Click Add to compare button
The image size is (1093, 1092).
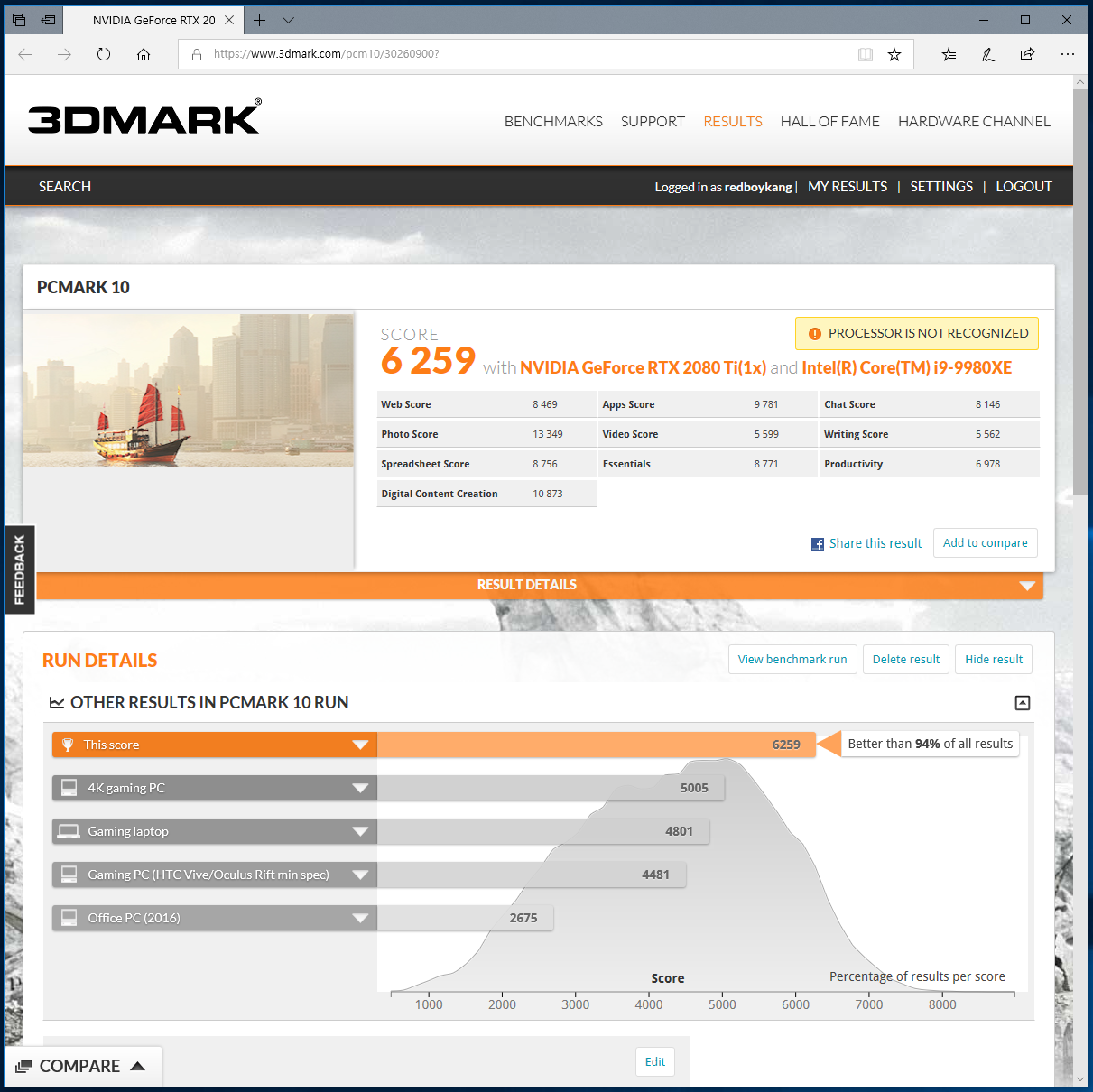986,543
